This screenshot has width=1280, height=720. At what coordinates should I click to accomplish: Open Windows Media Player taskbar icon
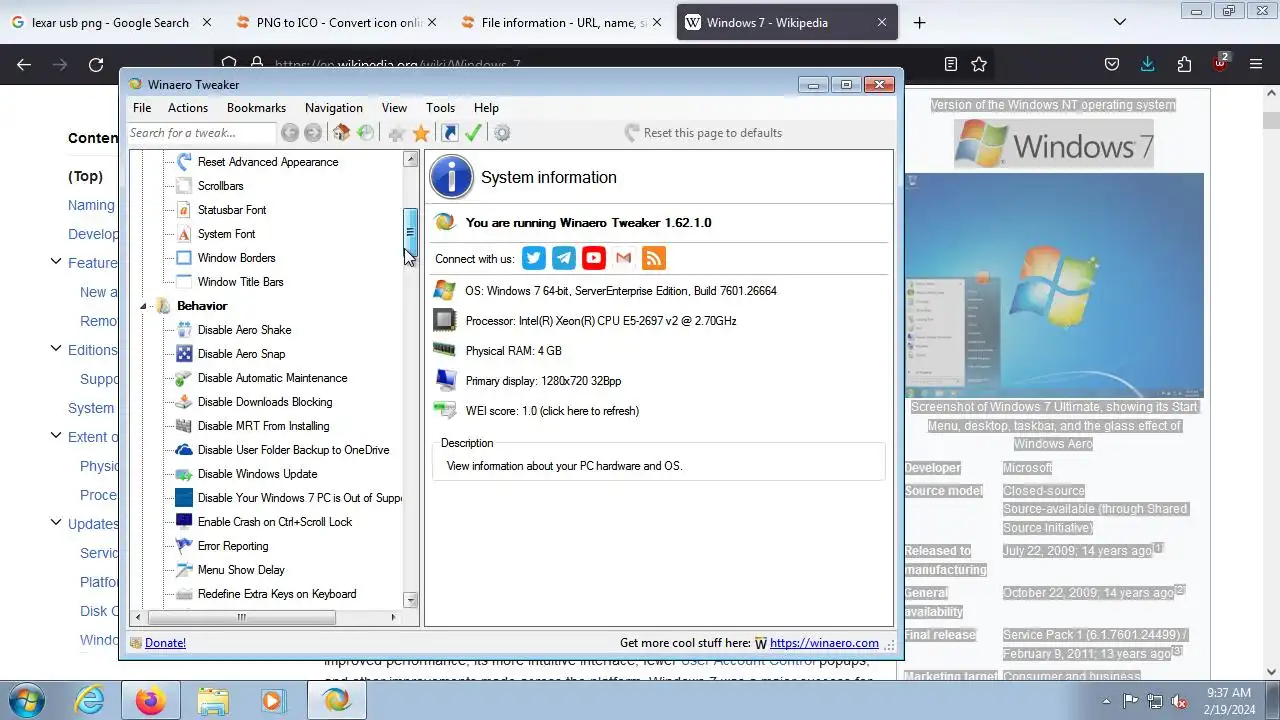point(273,700)
